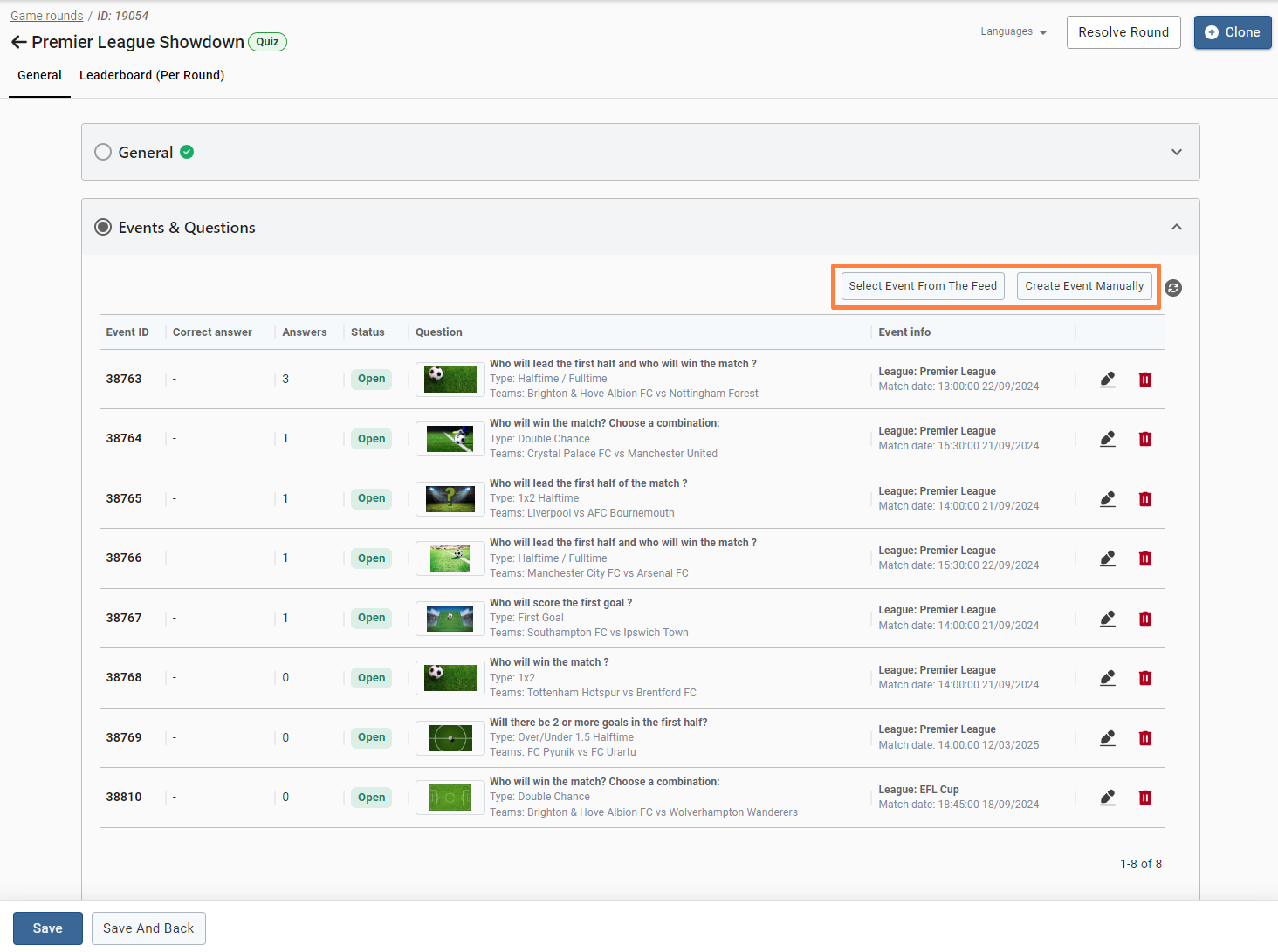1278x952 pixels.
Task: Open the Languages dropdown
Action: [1013, 31]
